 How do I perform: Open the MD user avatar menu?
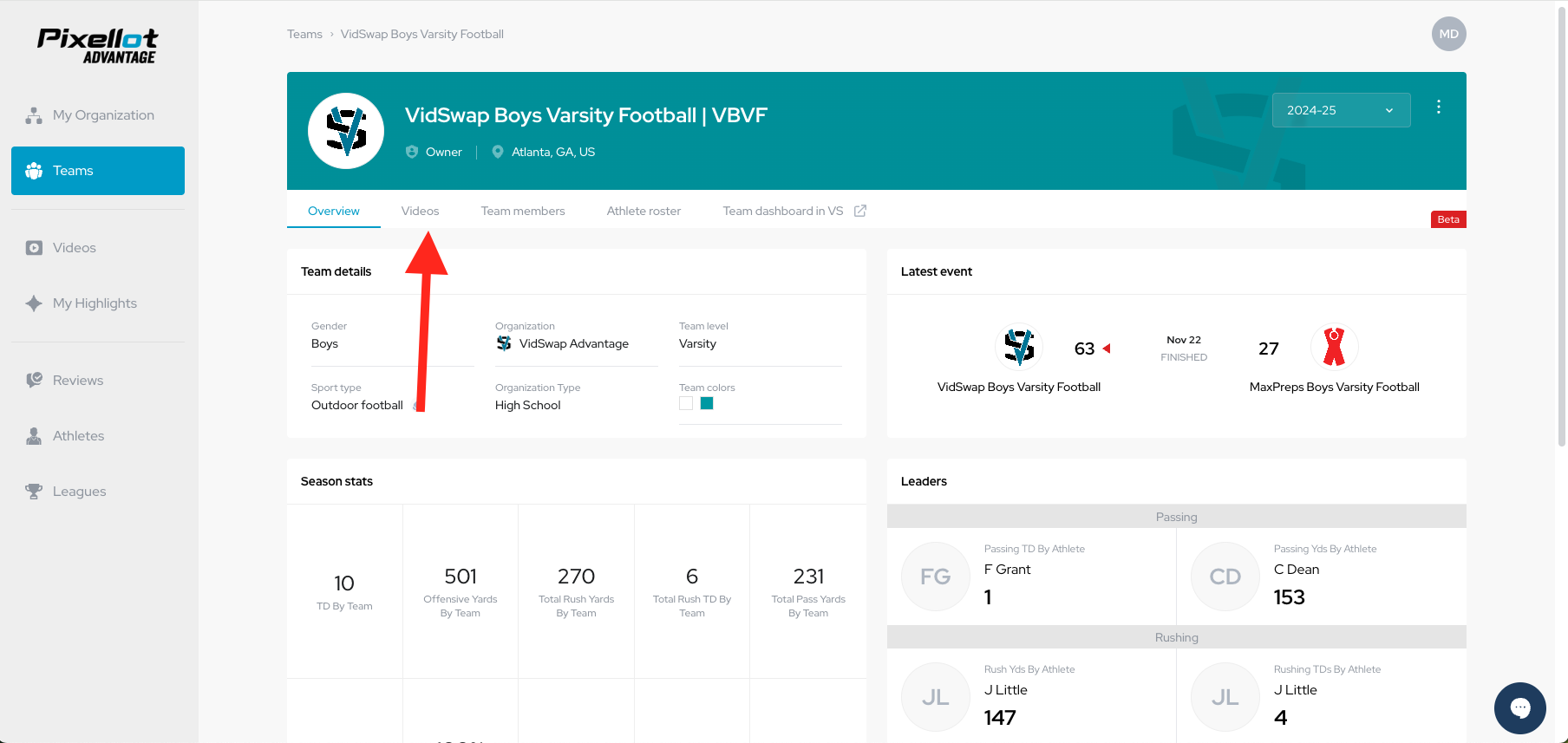(x=1448, y=34)
